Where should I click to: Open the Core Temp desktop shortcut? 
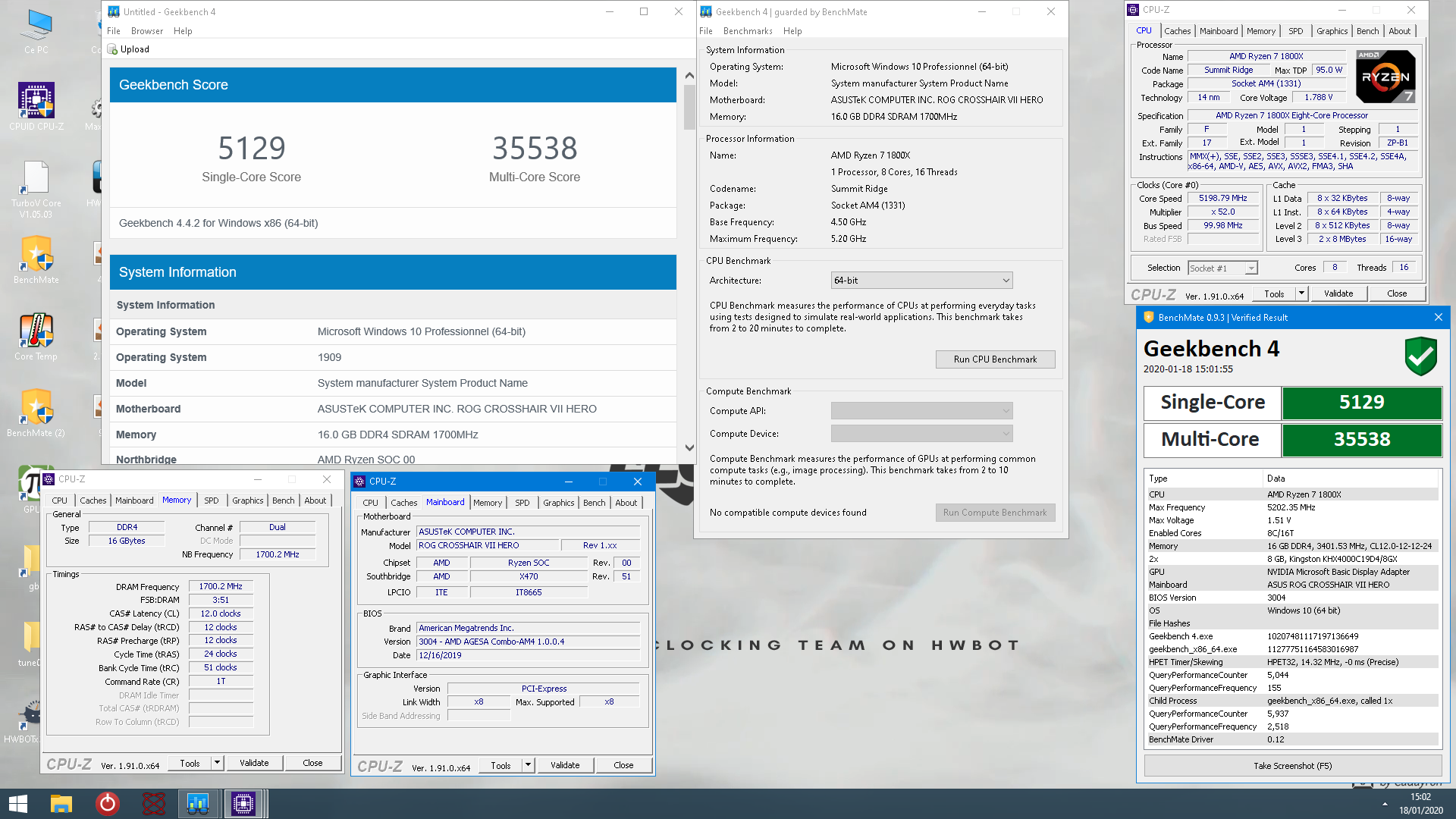(36, 337)
